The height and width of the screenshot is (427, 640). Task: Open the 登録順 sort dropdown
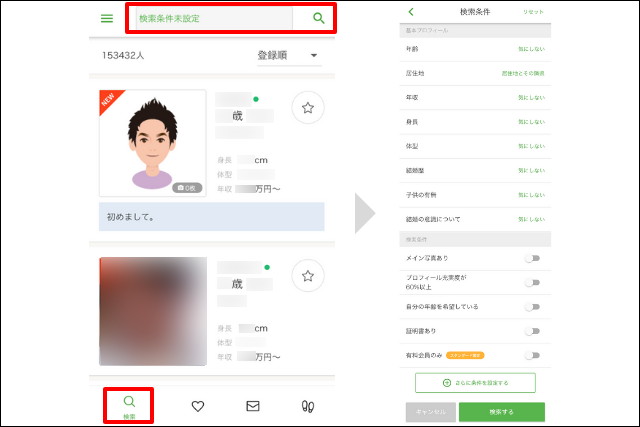pyautogui.click(x=289, y=56)
